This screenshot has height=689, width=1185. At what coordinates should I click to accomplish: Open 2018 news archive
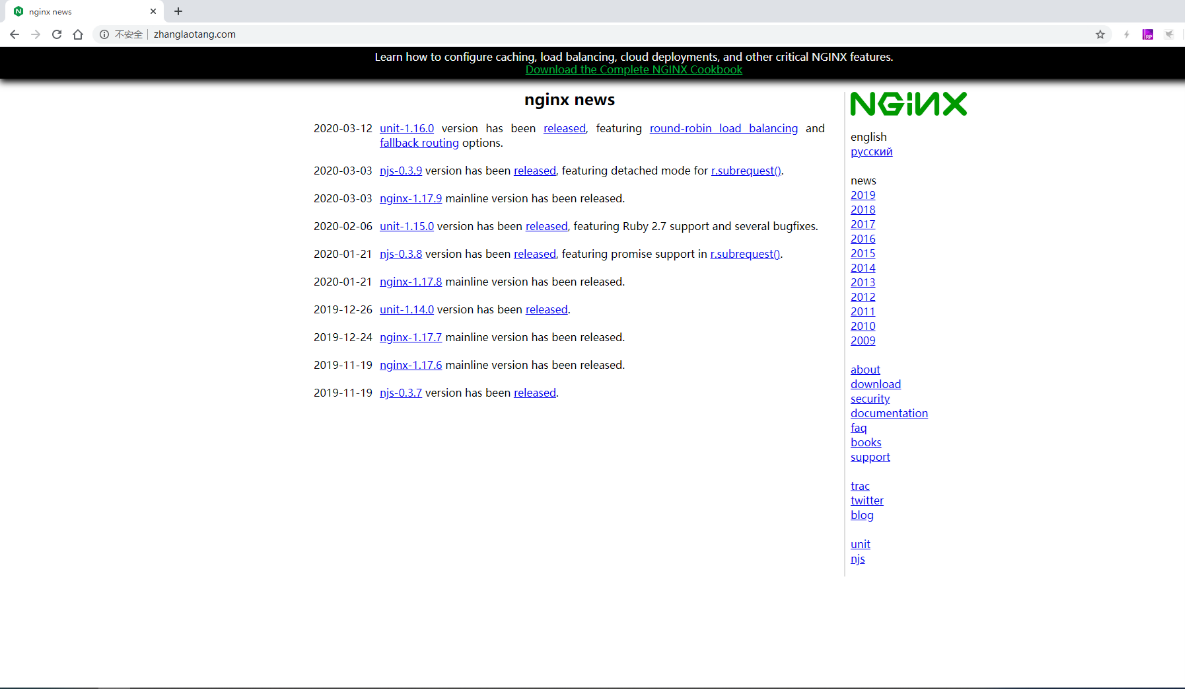(862, 210)
